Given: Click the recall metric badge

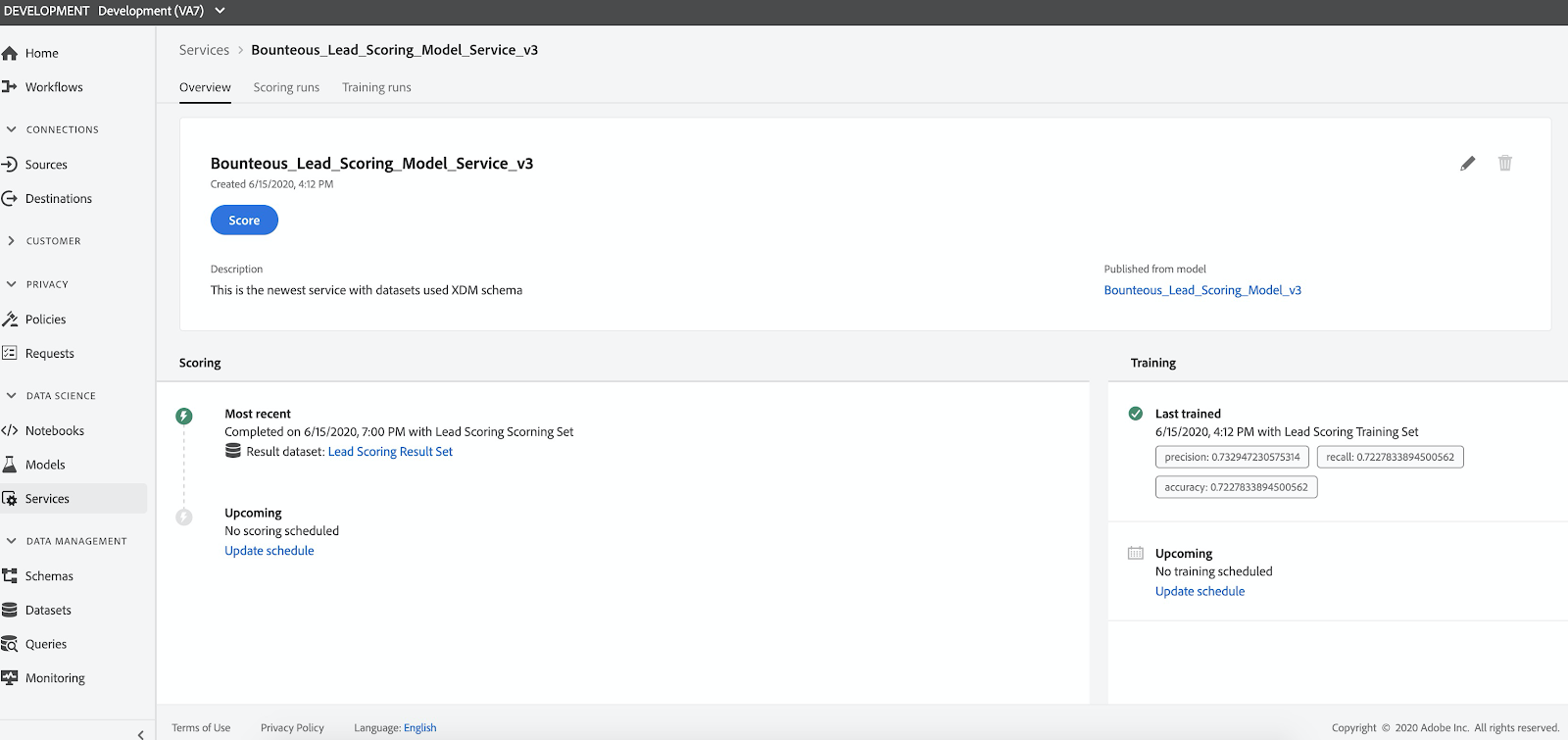Looking at the screenshot, I should click(1390, 457).
